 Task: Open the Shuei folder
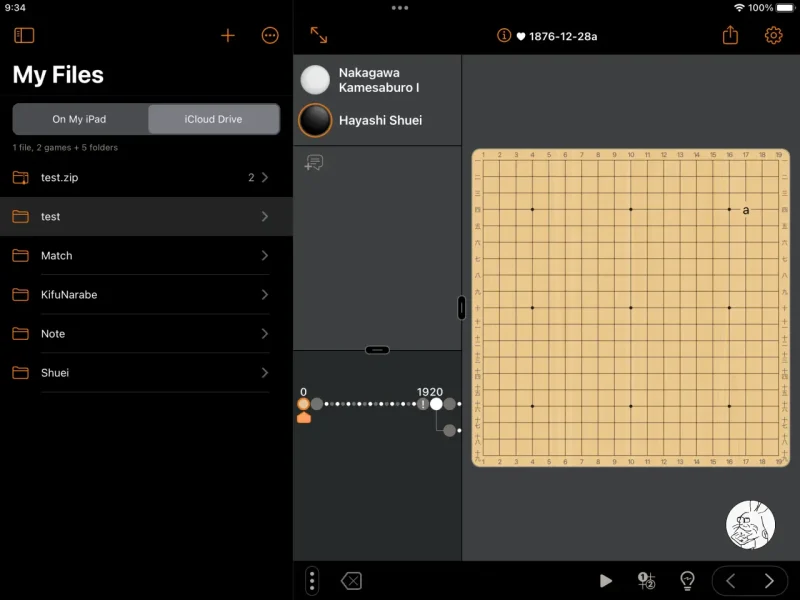pyautogui.click(x=146, y=372)
